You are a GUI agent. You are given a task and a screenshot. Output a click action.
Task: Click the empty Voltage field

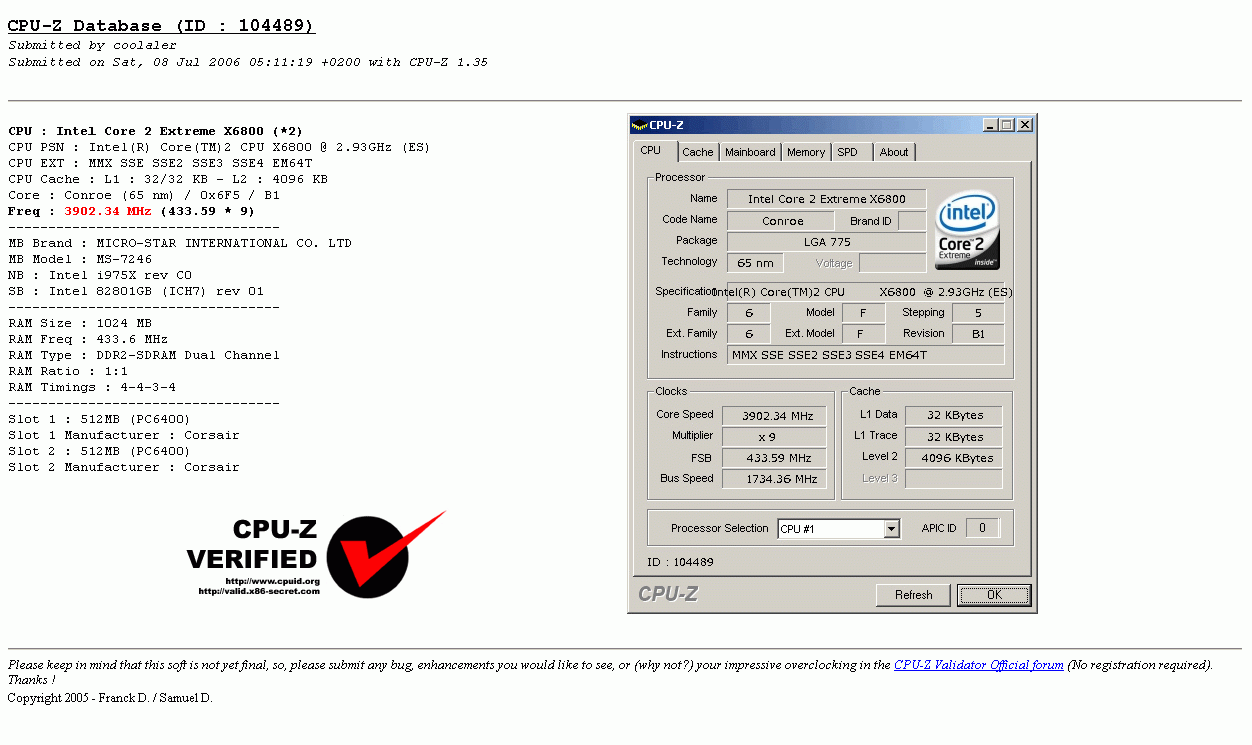click(892, 263)
